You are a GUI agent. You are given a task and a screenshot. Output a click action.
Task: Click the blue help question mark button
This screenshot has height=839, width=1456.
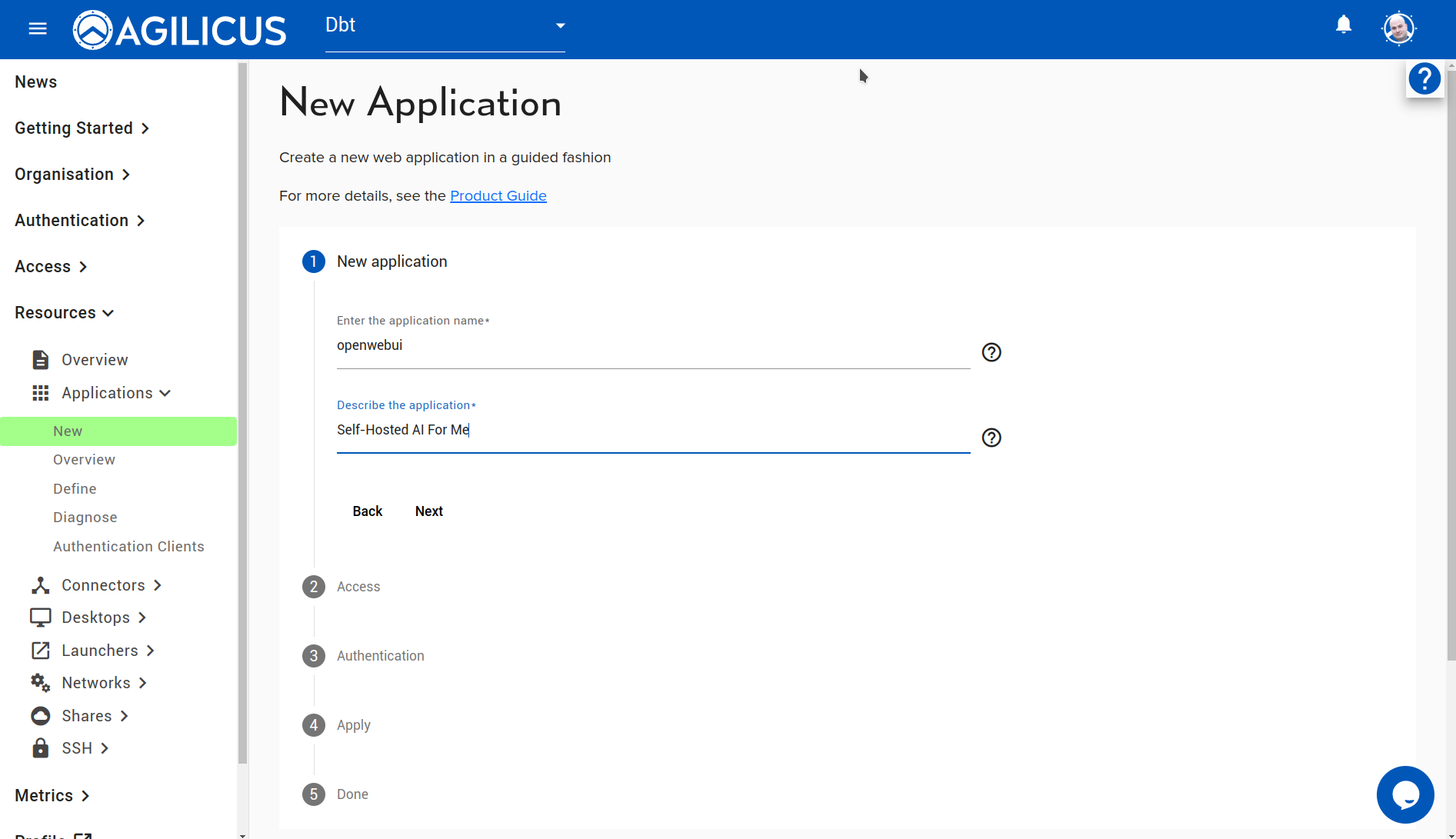point(1424,78)
